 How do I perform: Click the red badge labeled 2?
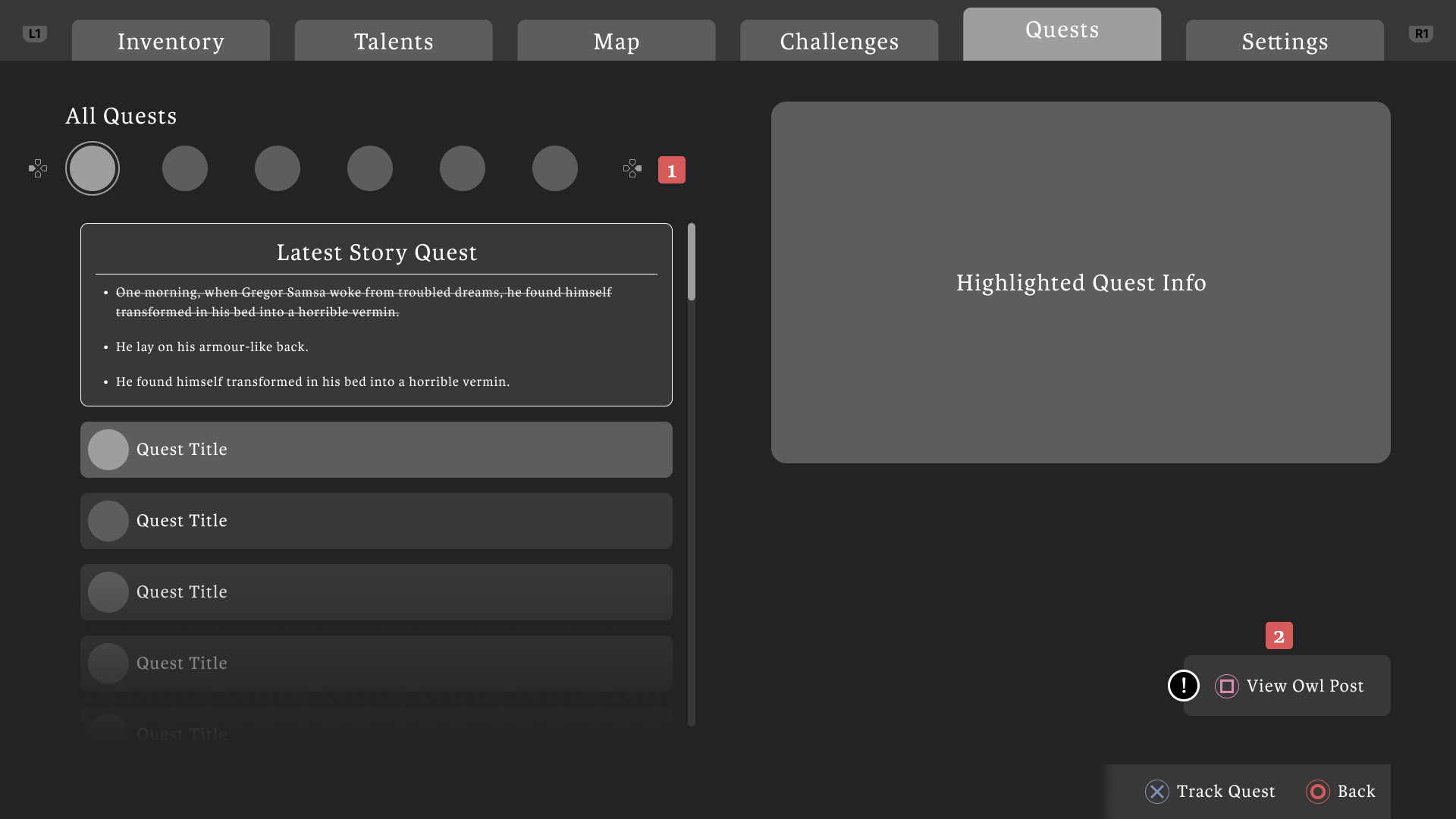pos(1279,636)
